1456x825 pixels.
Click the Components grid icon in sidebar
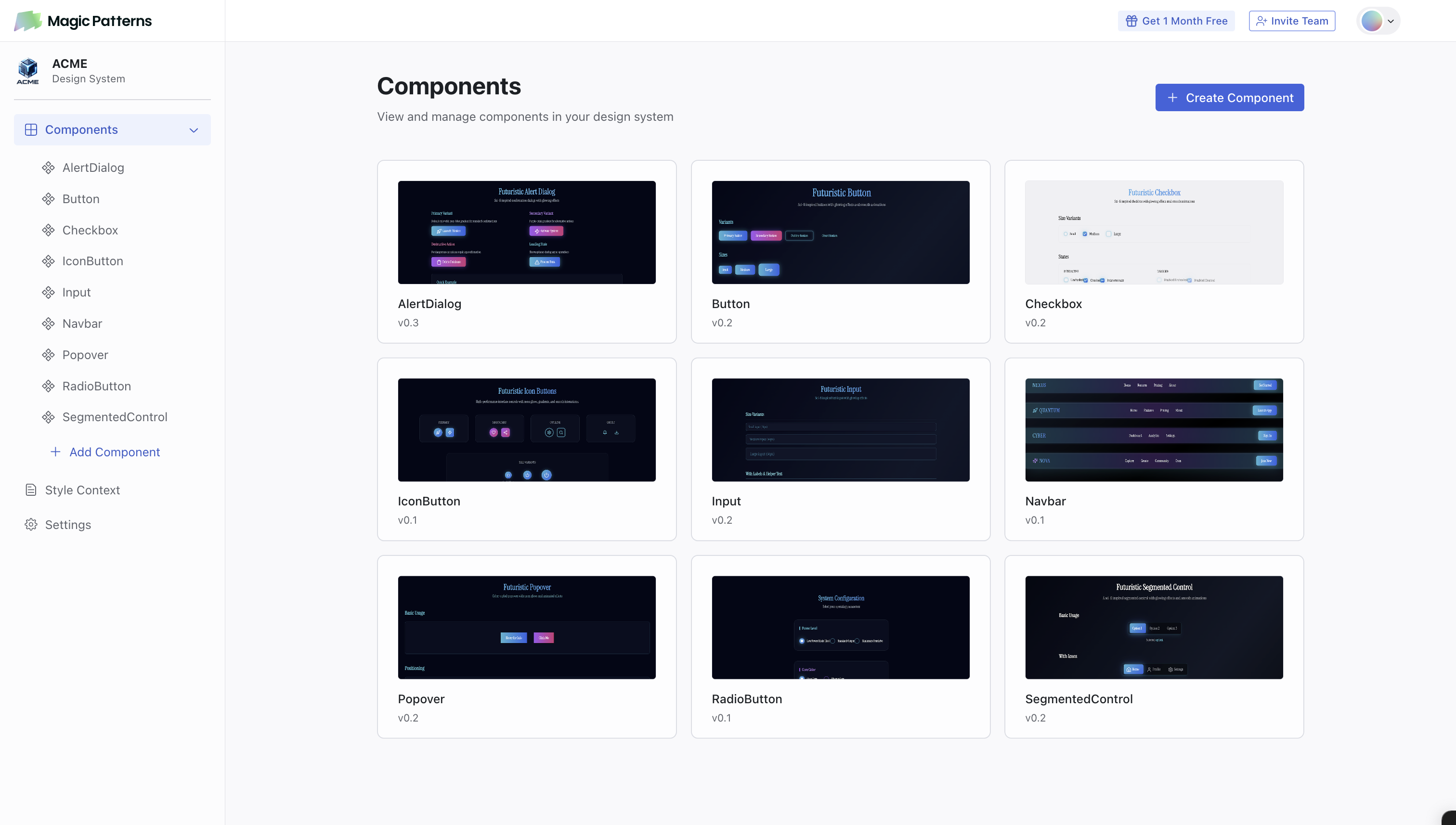click(31, 130)
